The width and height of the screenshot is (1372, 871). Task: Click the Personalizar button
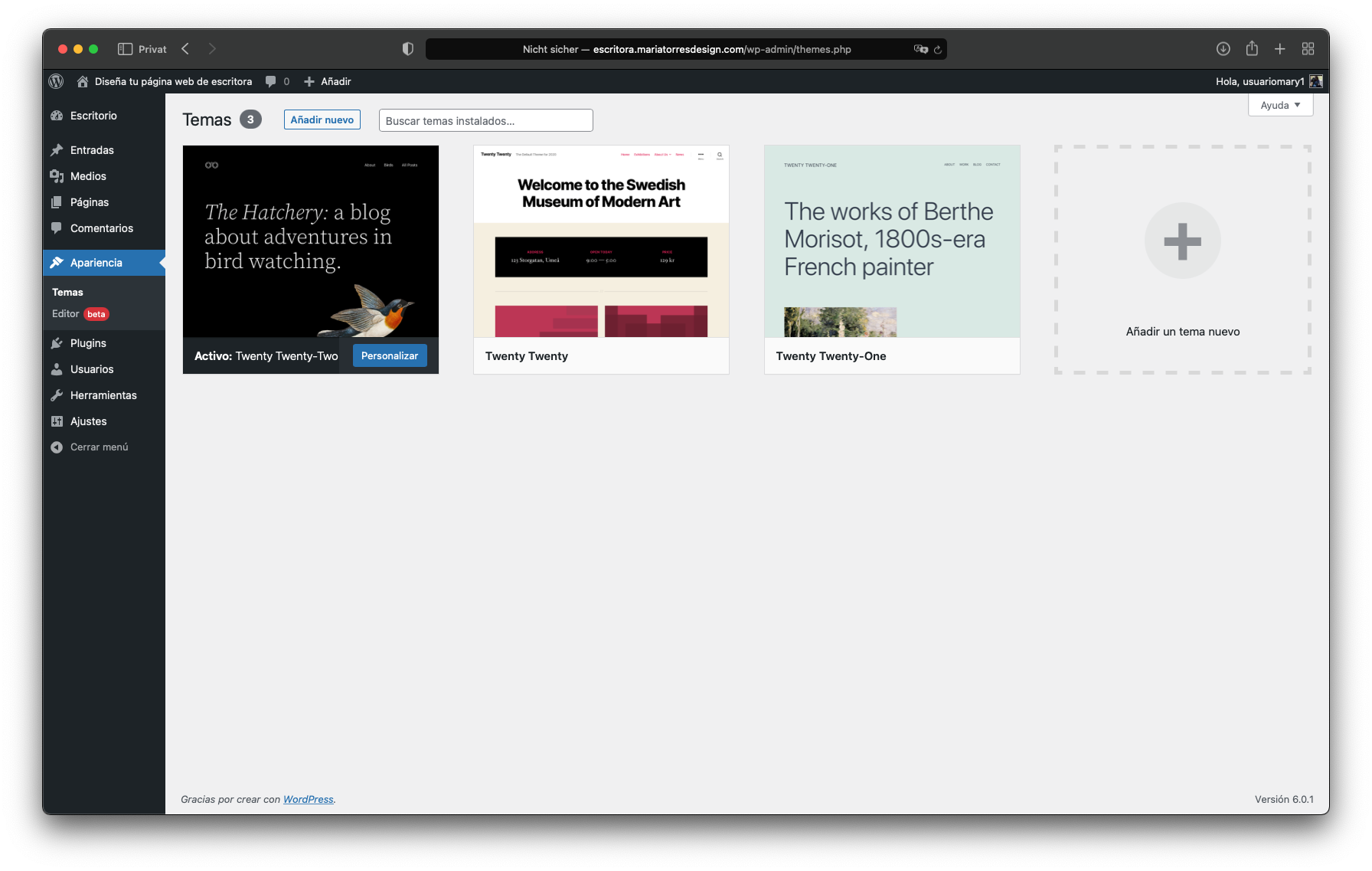click(390, 356)
